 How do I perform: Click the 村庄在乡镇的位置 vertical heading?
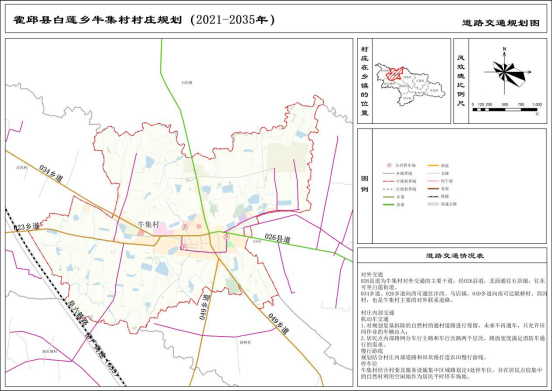[x=364, y=81]
